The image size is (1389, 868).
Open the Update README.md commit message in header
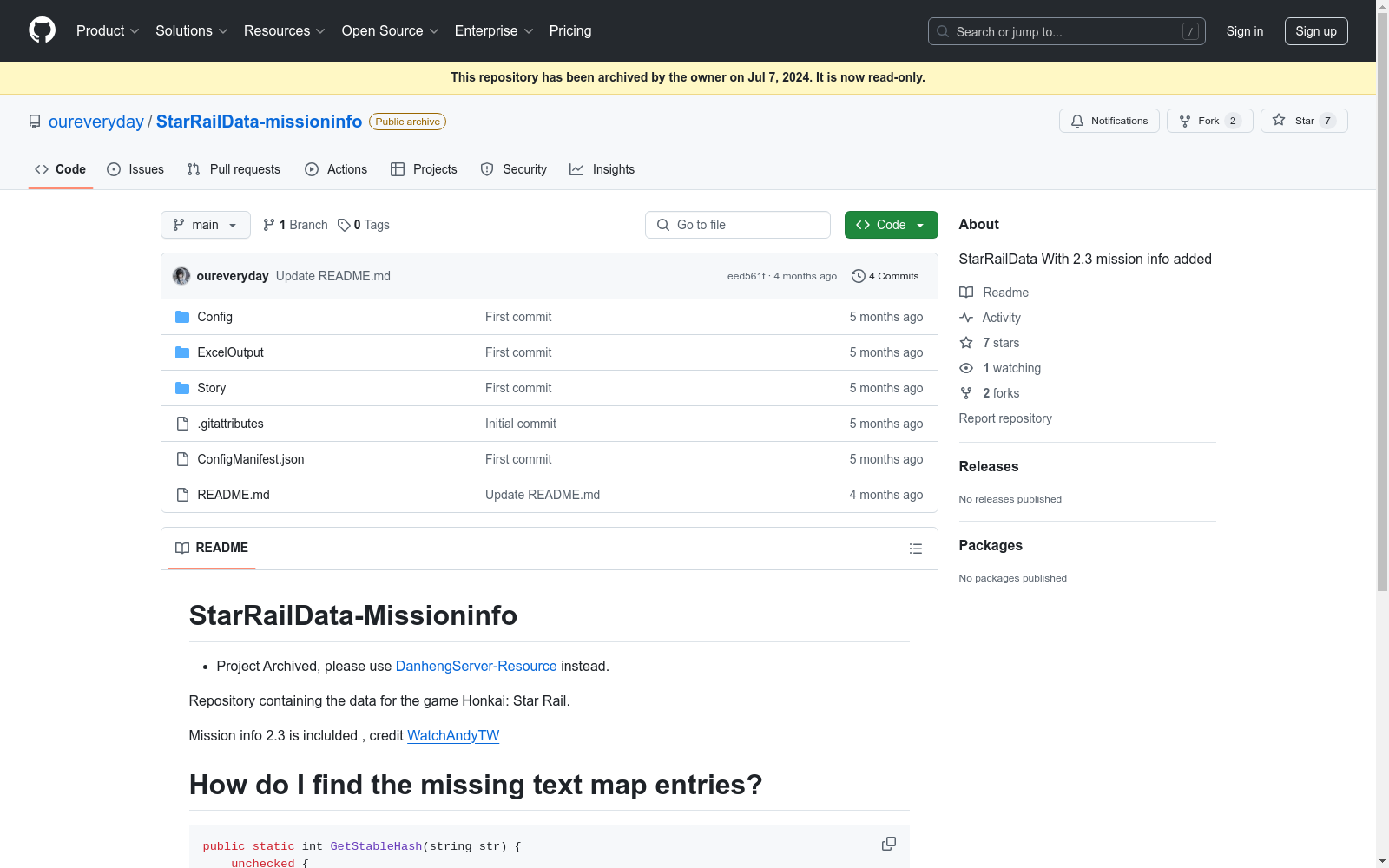point(333,276)
